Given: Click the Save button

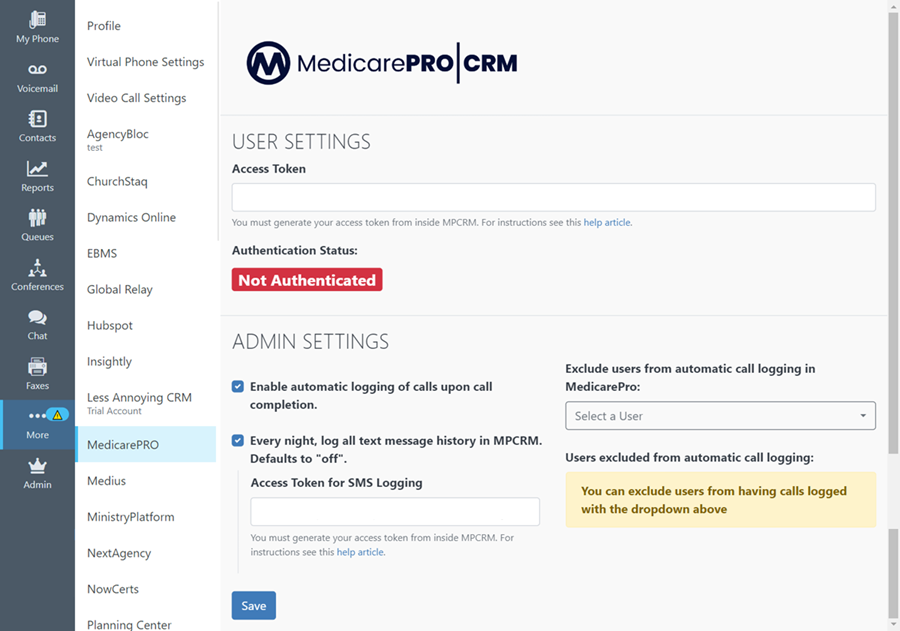Looking at the screenshot, I should (254, 606).
